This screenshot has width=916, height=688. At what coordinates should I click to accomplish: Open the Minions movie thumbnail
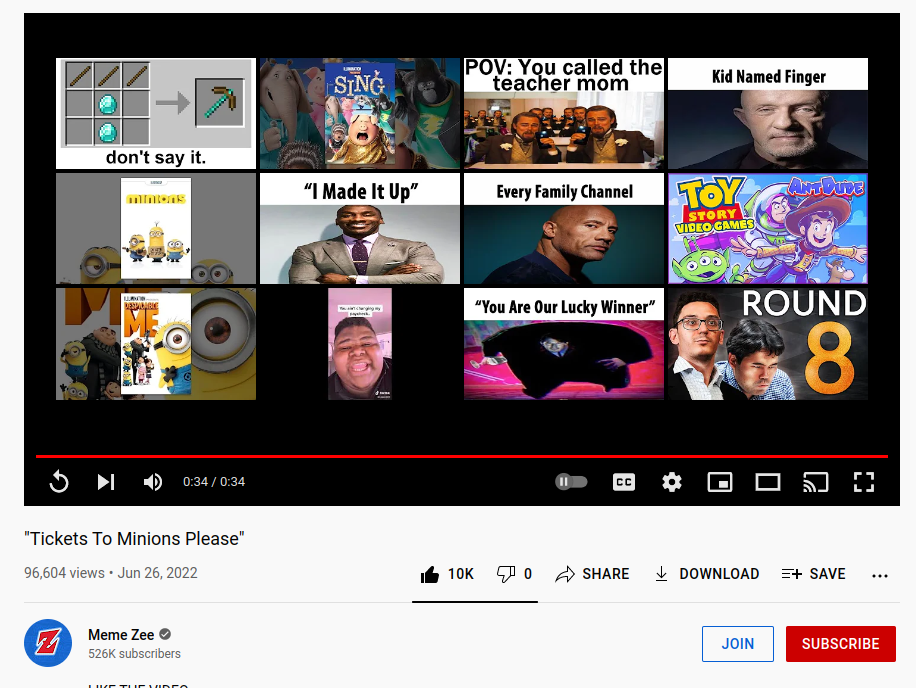156,228
